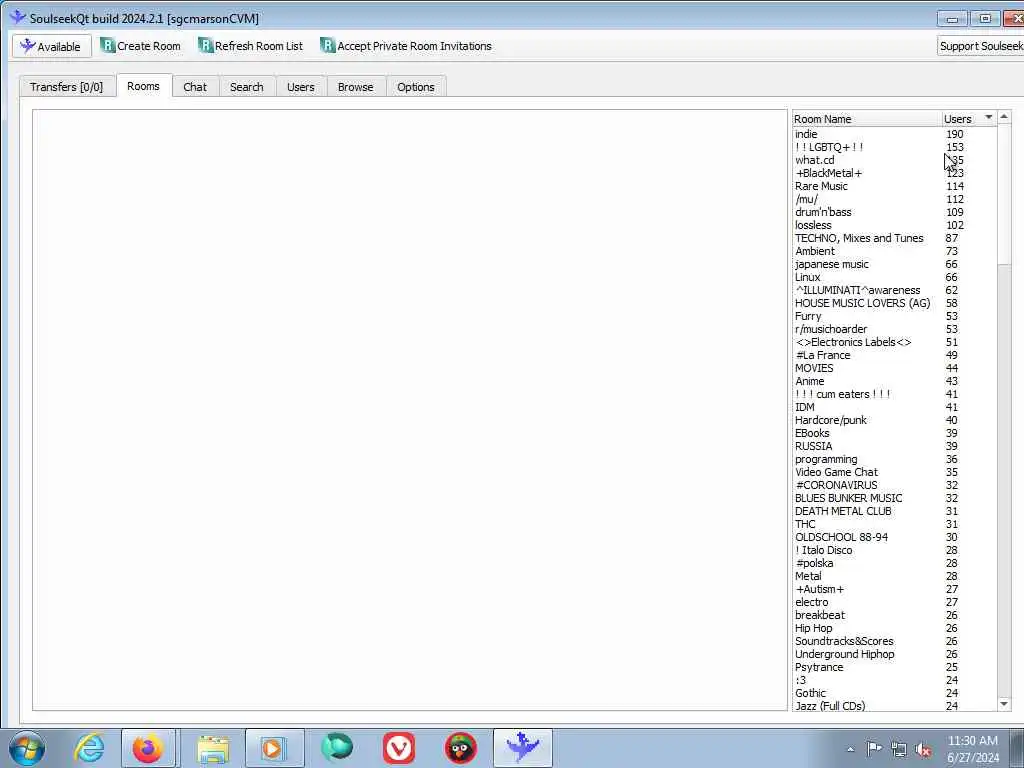1024x768 pixels.
Task: Click the Support Soulseek button
Action: [x=981, y=46]
